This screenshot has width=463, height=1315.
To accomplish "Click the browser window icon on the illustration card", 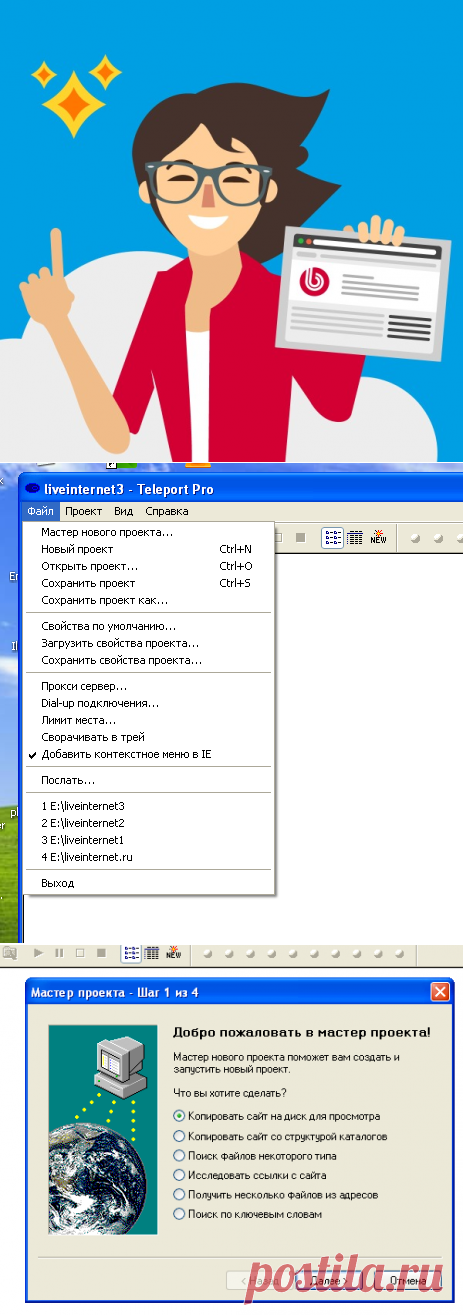I will point(364,293).
